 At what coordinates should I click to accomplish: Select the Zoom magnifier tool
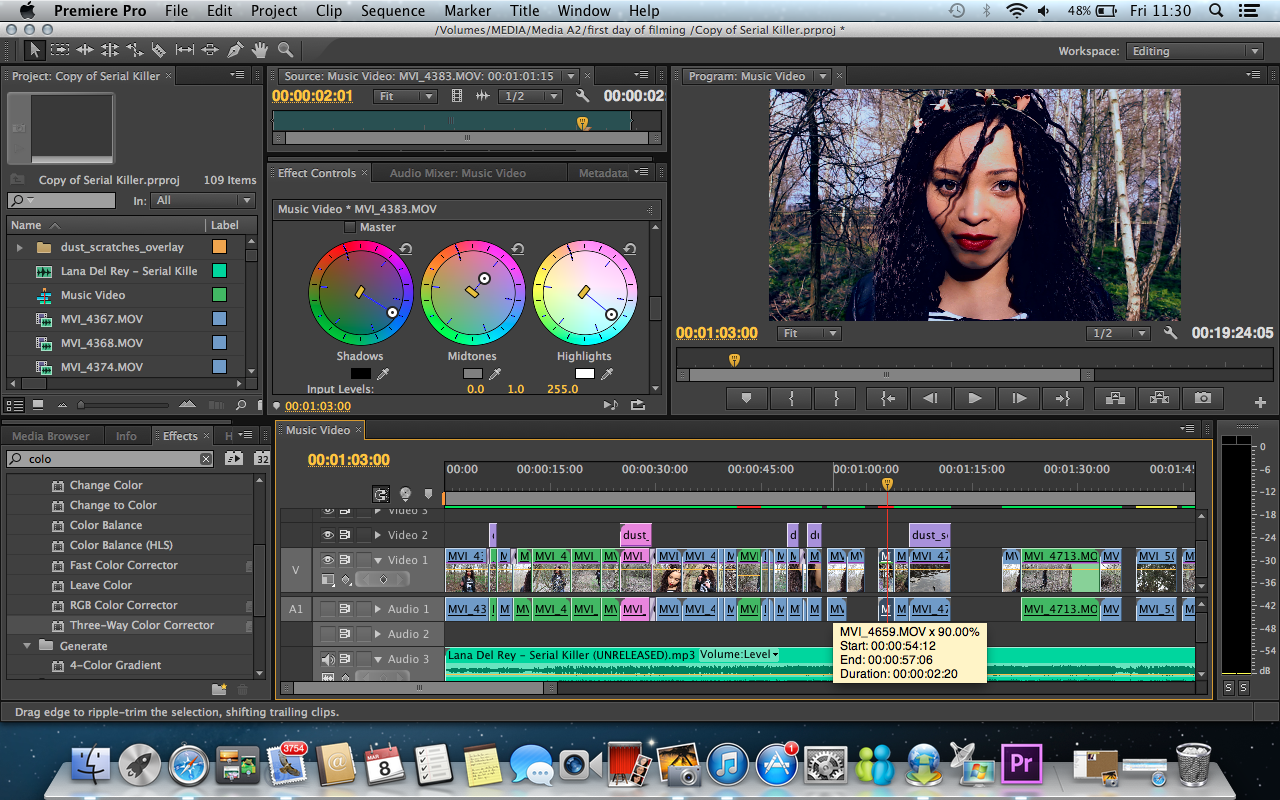click(x=285, y=50)
